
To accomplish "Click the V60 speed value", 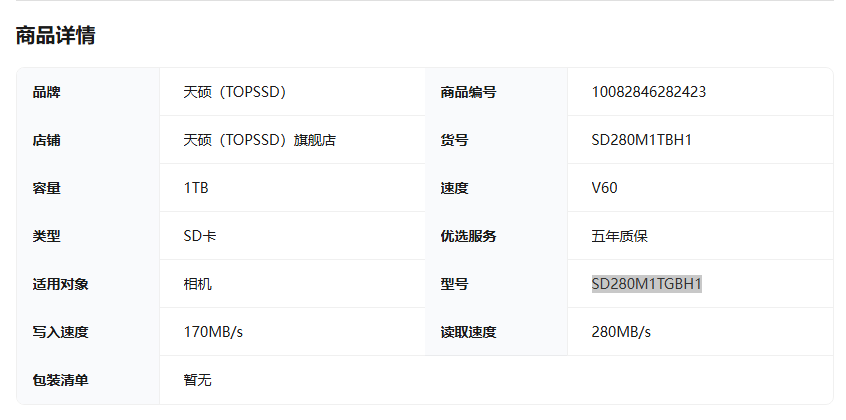I will pyautogui.click(x=604, y=188).
